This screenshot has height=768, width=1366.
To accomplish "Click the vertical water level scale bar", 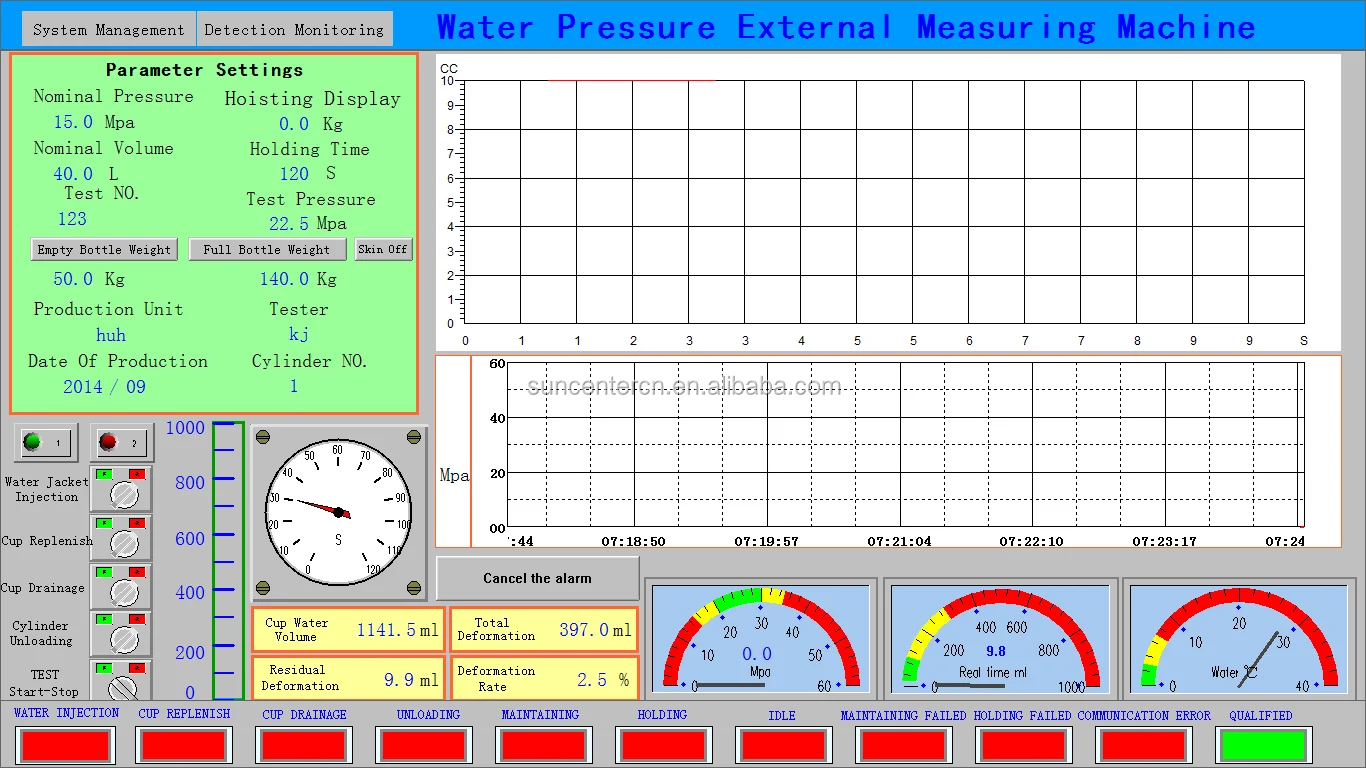I will 227,560.
